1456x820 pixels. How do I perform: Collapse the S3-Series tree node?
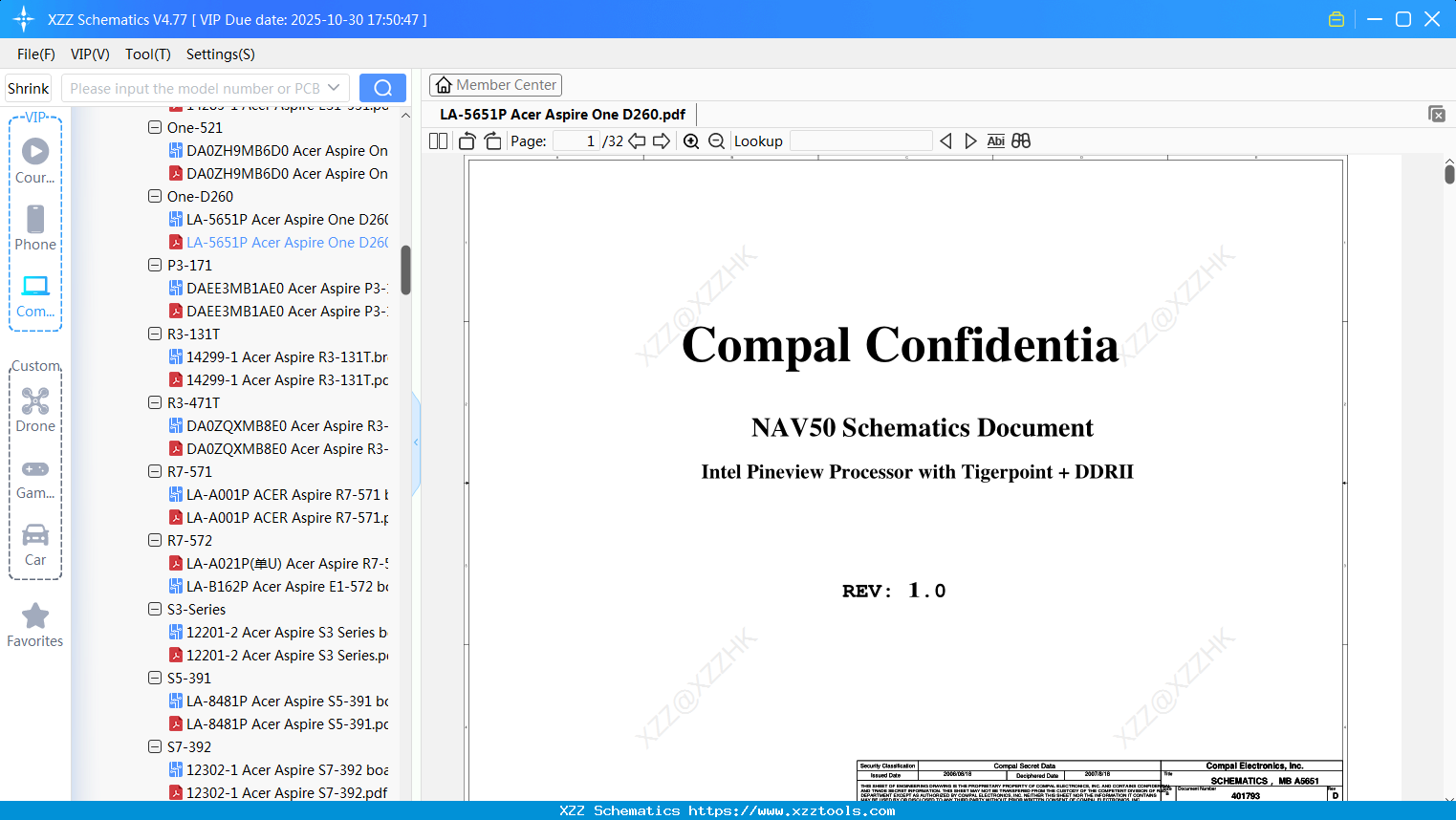(x=155, y=609)
